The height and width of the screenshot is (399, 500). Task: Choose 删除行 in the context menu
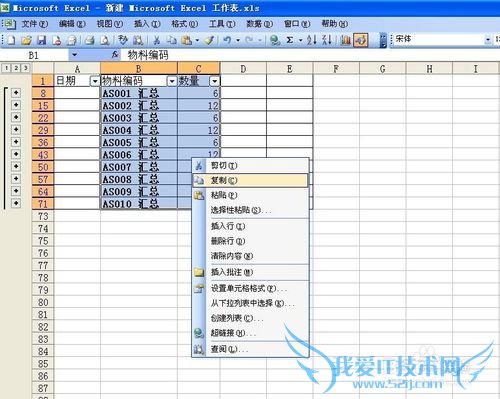pyautogui.click(x=250, y=241)
